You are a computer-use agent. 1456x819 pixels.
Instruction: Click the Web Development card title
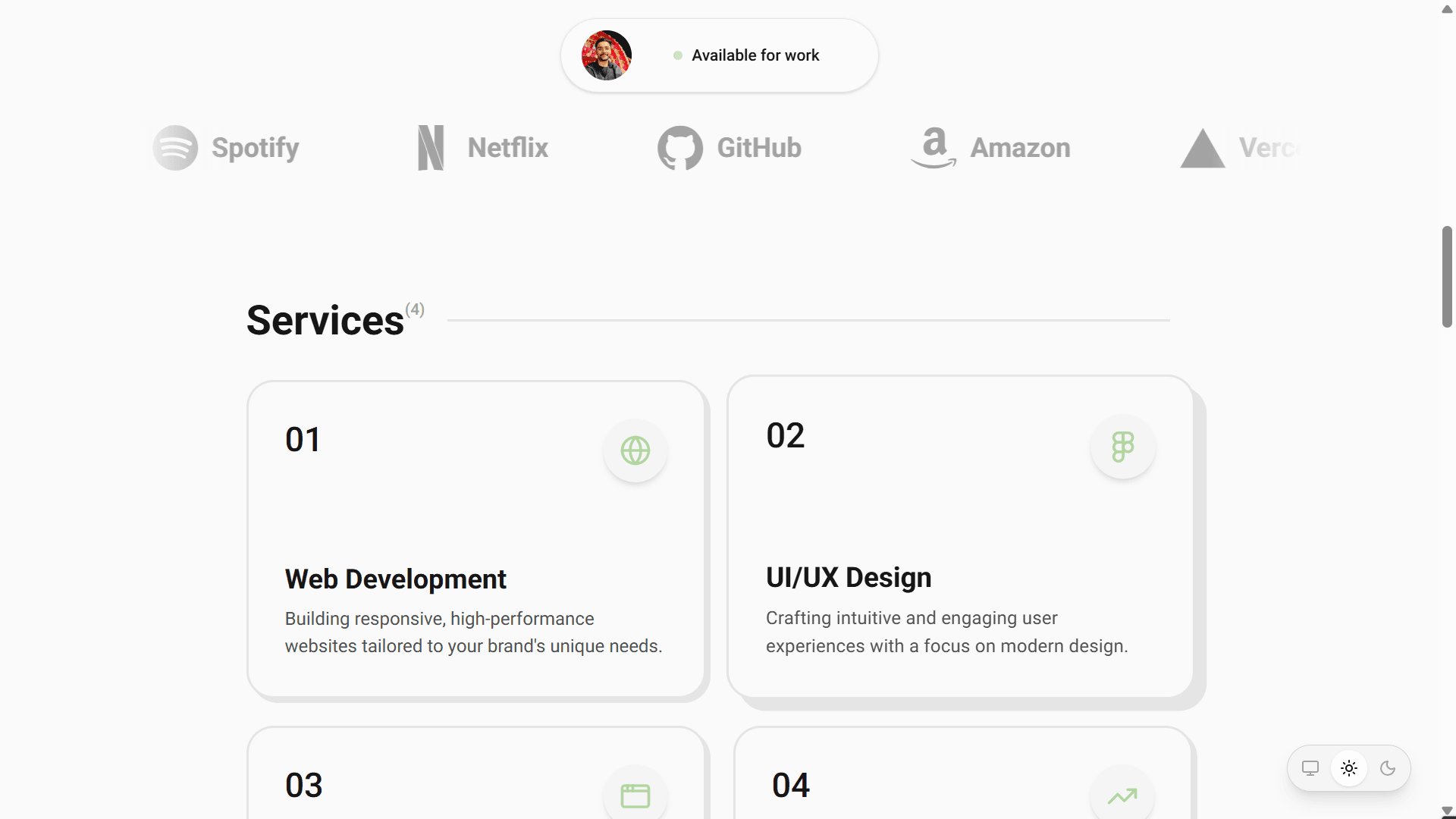(396, 579)
